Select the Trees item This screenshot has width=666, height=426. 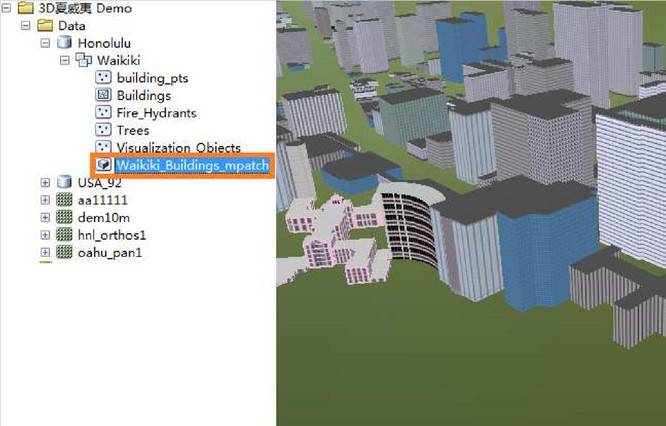click(133, 130)
